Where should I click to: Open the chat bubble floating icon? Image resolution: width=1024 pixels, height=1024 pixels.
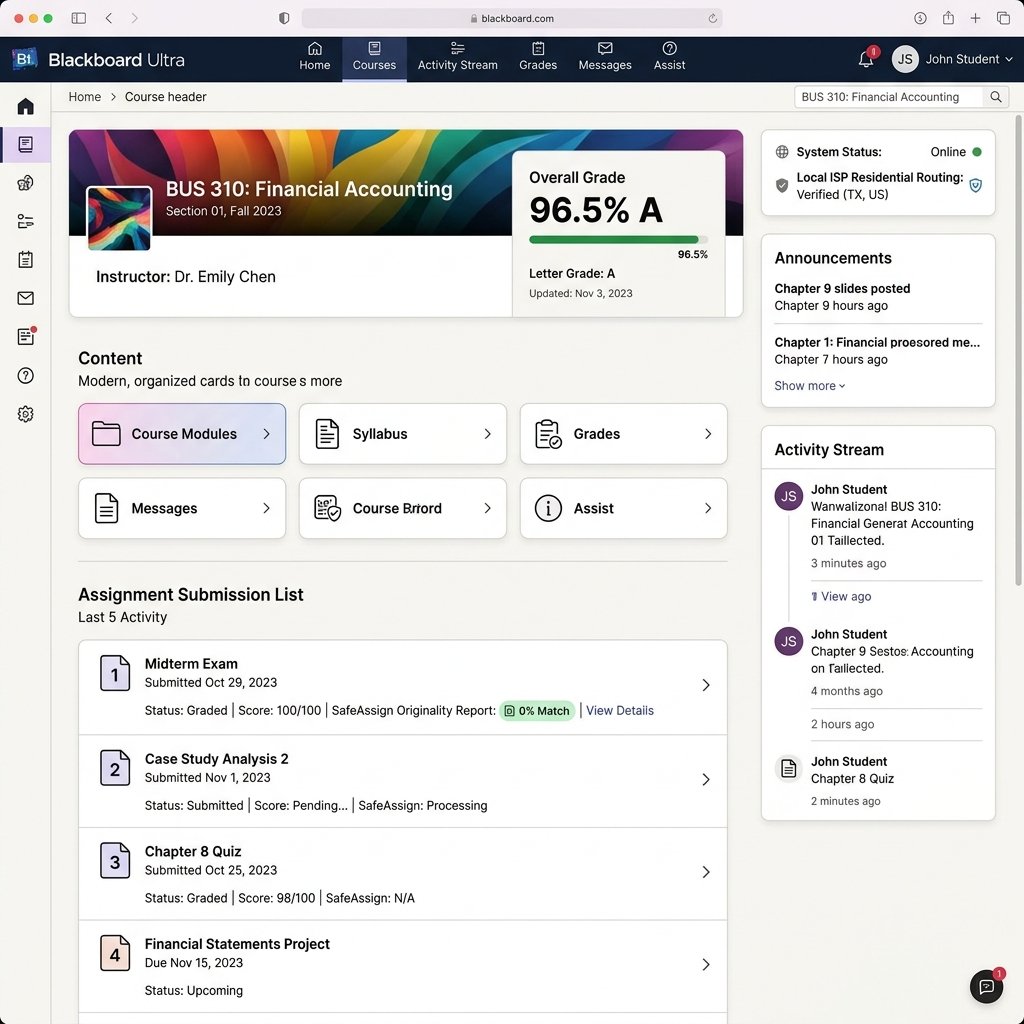tap(986, 986)
